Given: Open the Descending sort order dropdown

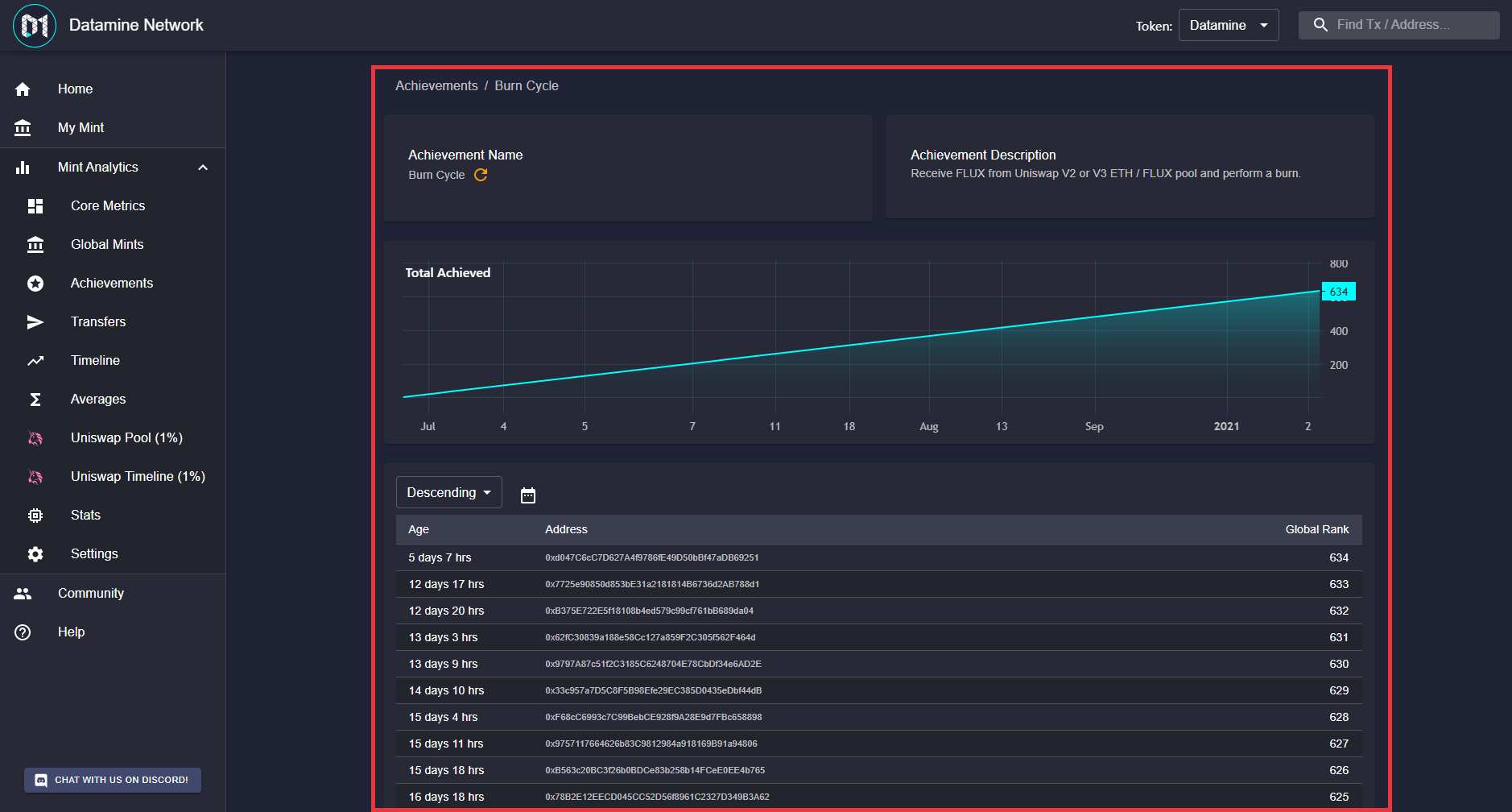Looking at the screenshot, I should tap(449, 492).
